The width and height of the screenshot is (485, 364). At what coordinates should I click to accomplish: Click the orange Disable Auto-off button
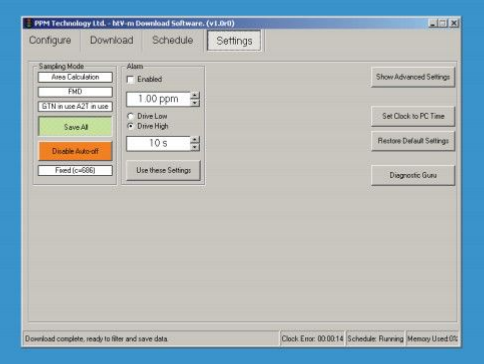coord(75,151)
